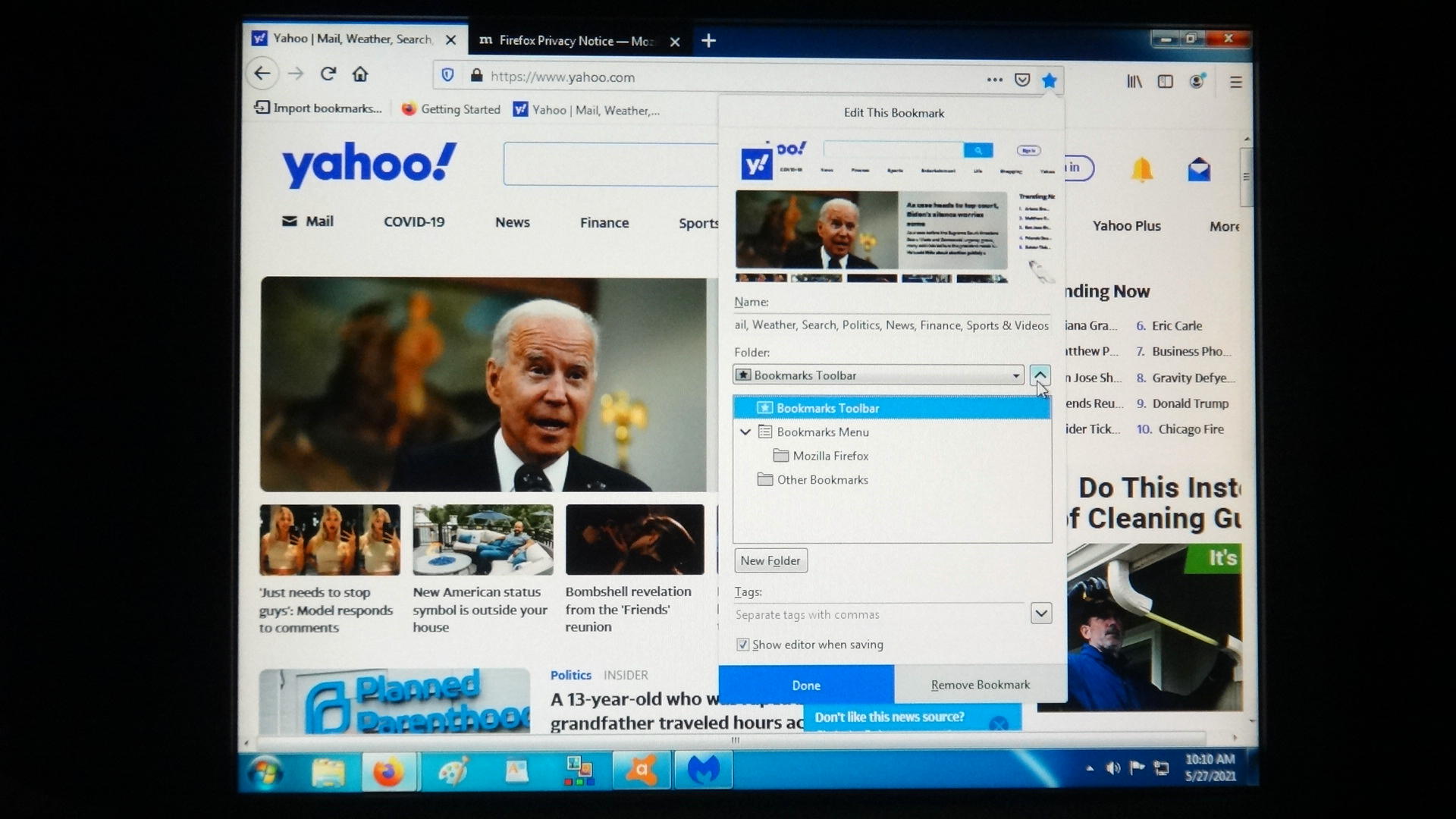The height and width of the screenshot is (819, 1456).
Task: Open Yahoo mail envelope icon
Action: pos(1199,170)
